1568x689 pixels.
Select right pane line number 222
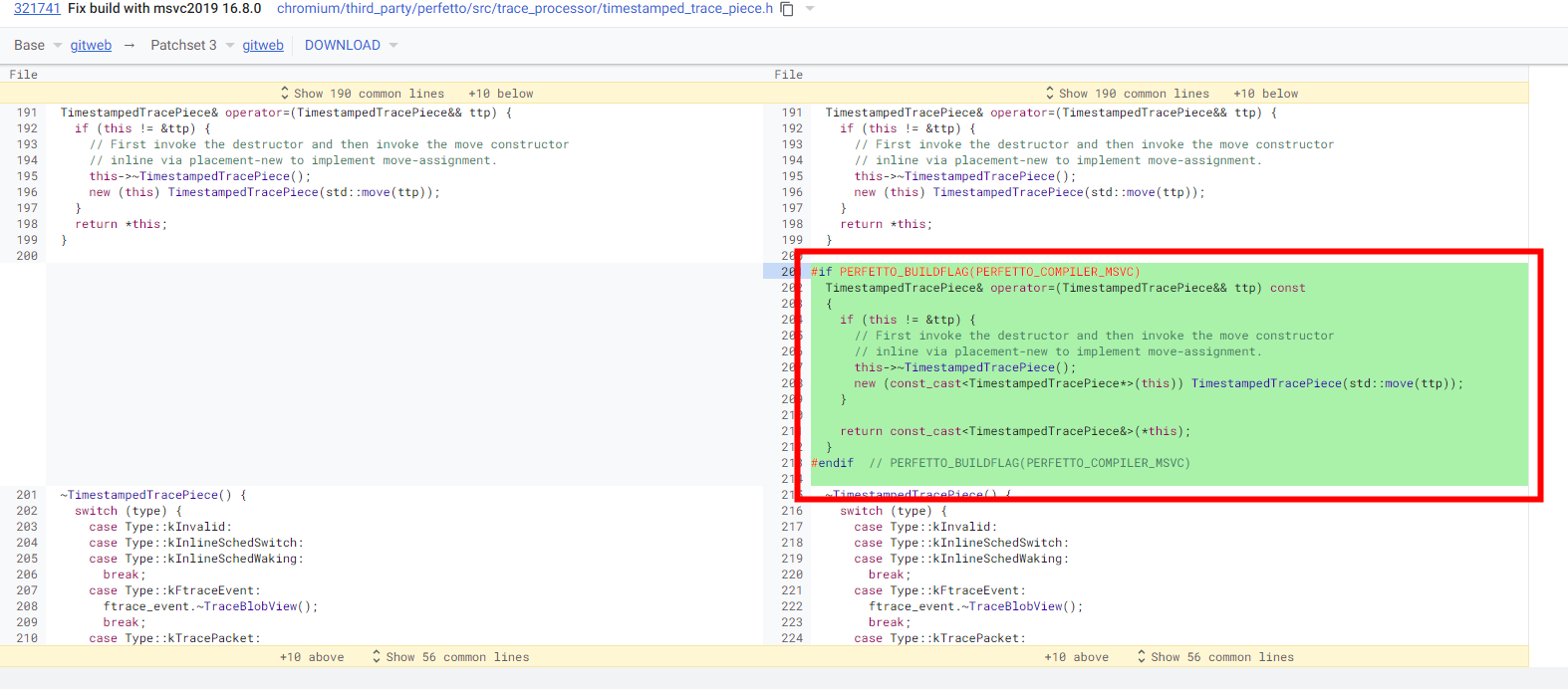tap(792, 606)
